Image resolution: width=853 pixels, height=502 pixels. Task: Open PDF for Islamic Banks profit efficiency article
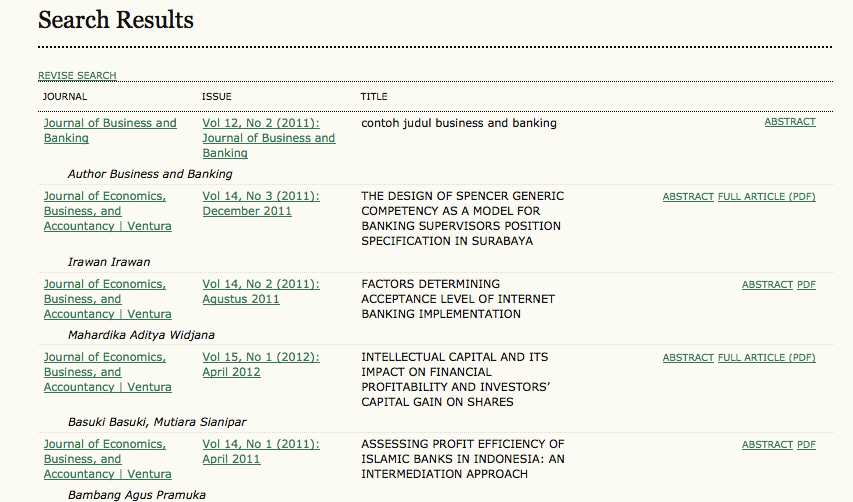point(806,445)
